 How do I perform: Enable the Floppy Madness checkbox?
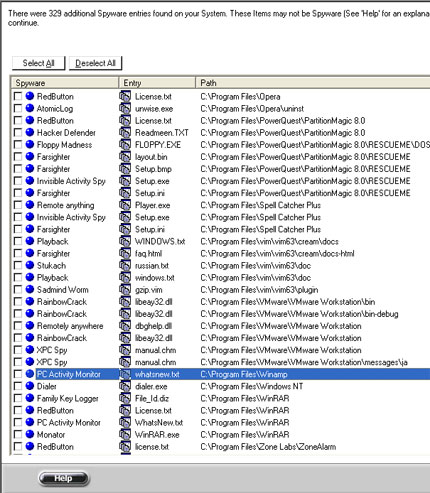tap(18, 145)
